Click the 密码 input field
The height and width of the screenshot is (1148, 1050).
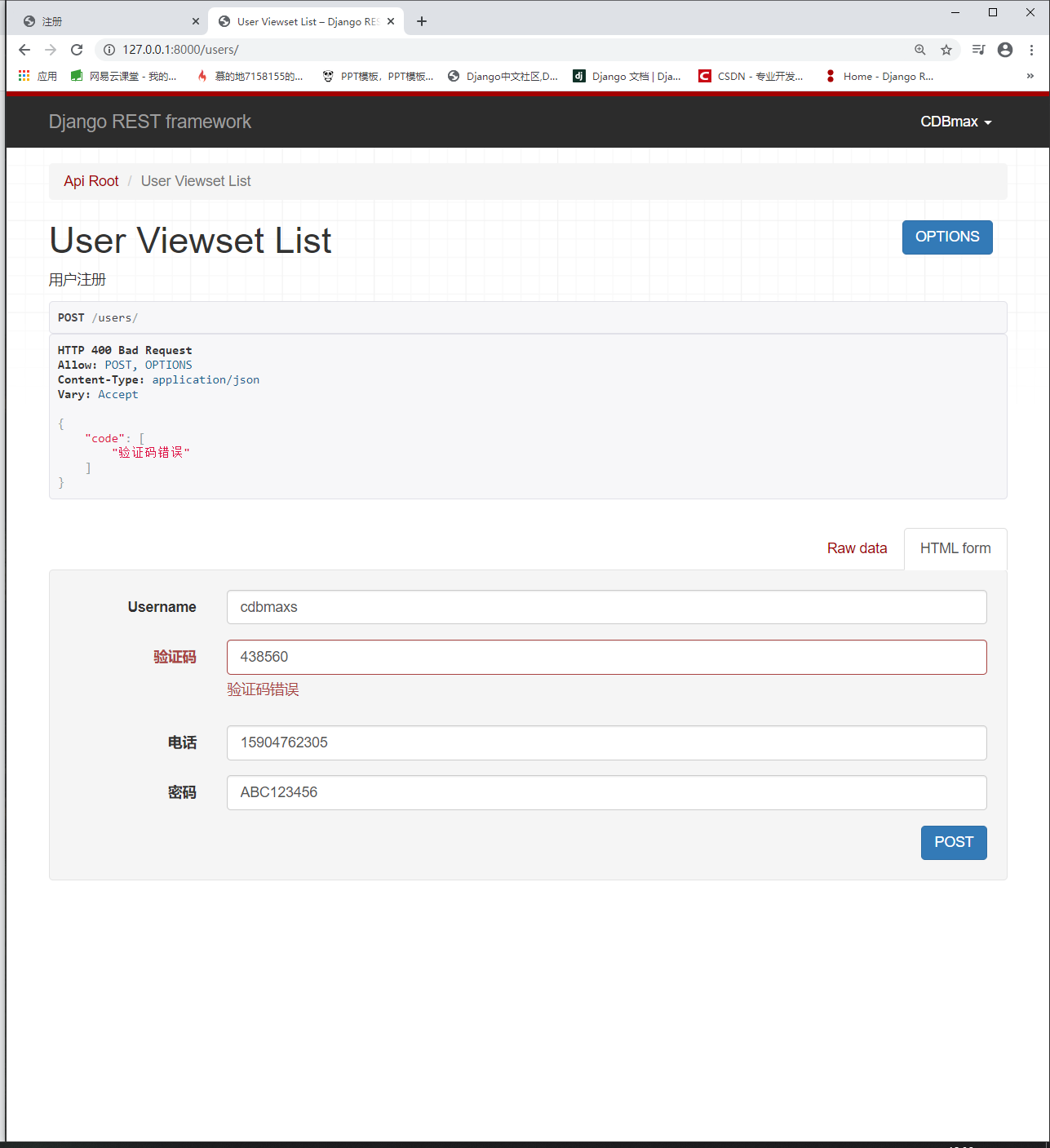(607, 792)
